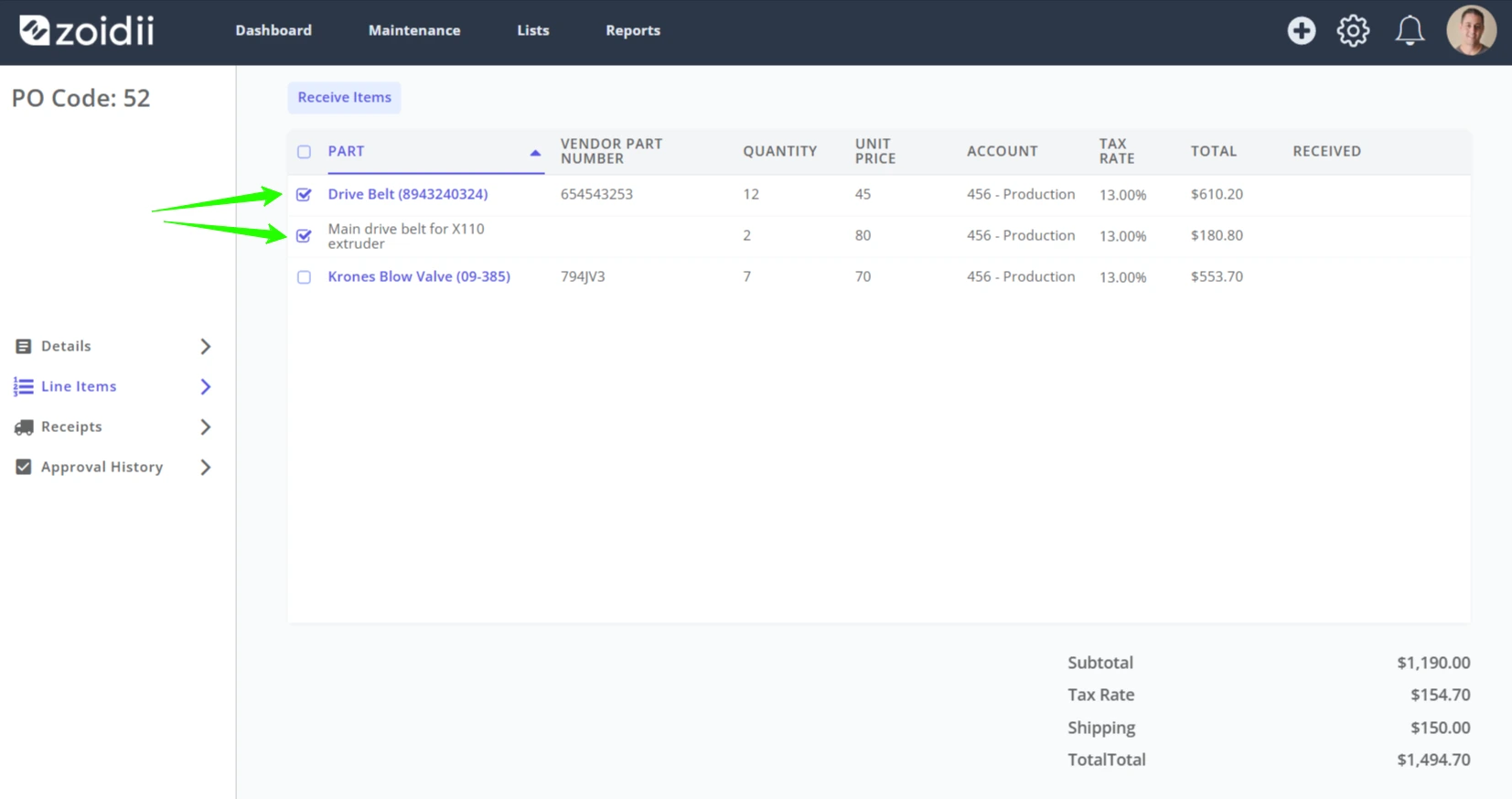Expand the Line Items chevron
The image size is (1512, 799).
[x=206, y=386]
